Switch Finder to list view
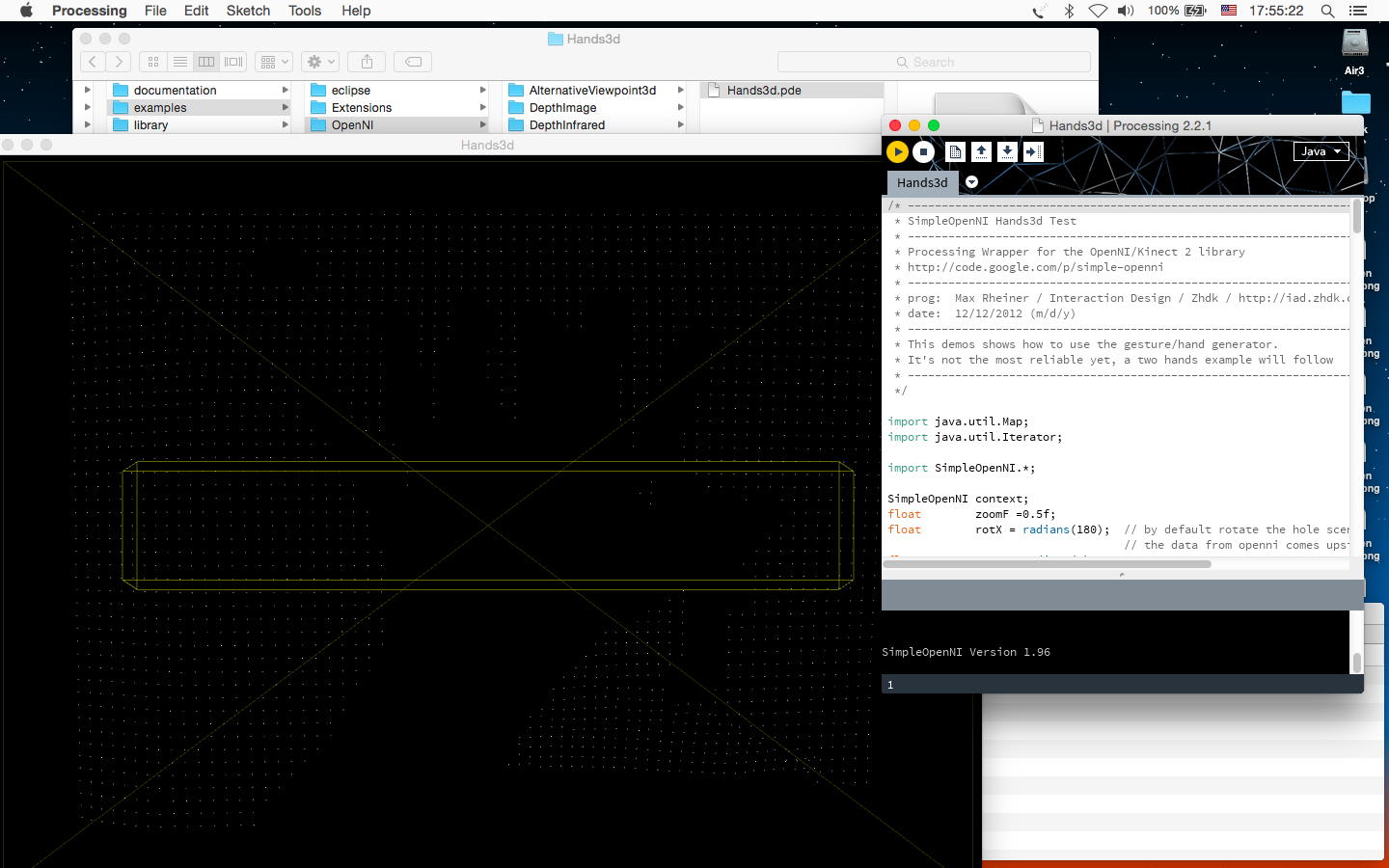This screenshot has height=868, width=1389. tap(179, 62)
